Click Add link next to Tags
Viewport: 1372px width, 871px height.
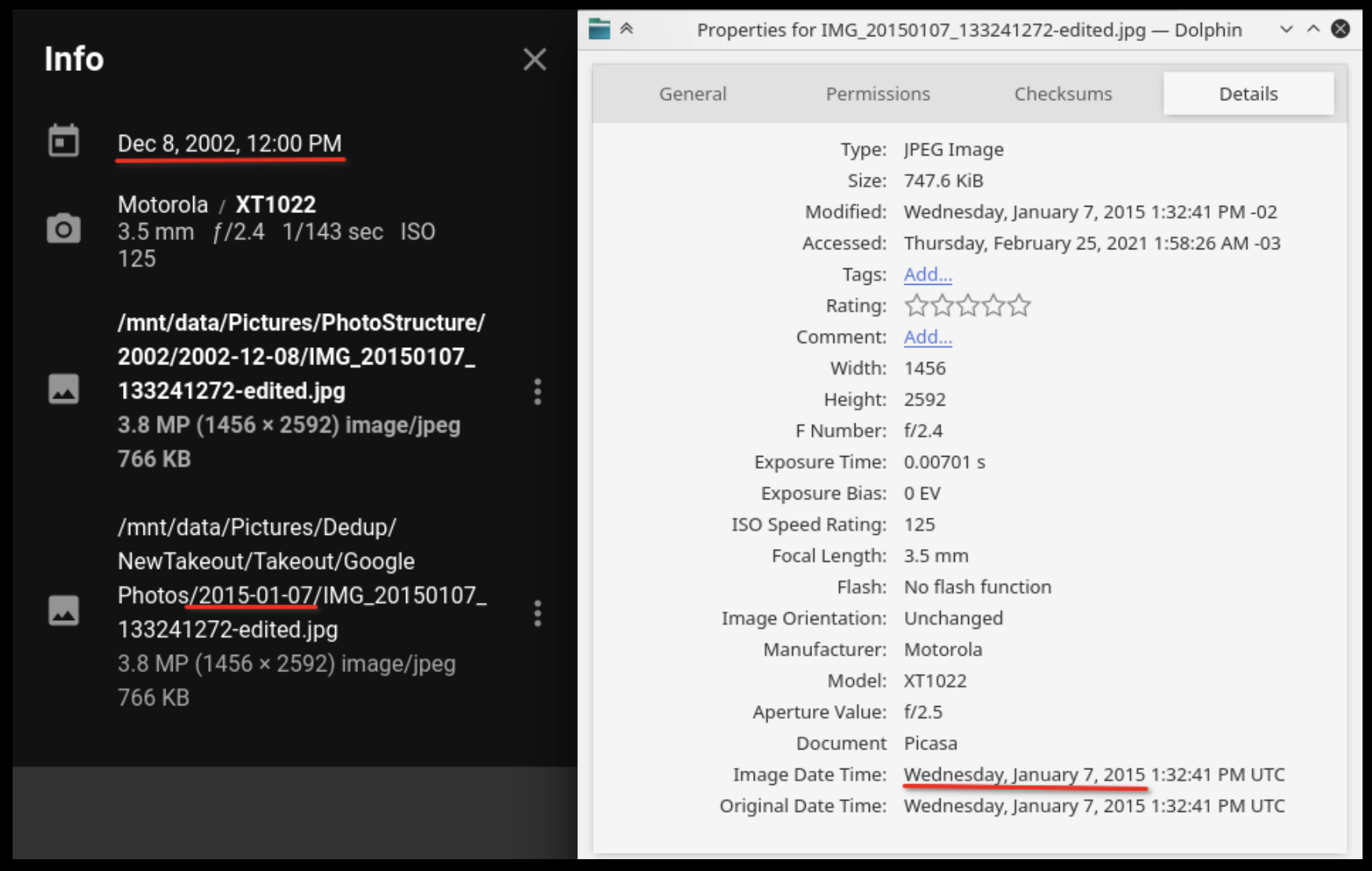pos(927,275)
